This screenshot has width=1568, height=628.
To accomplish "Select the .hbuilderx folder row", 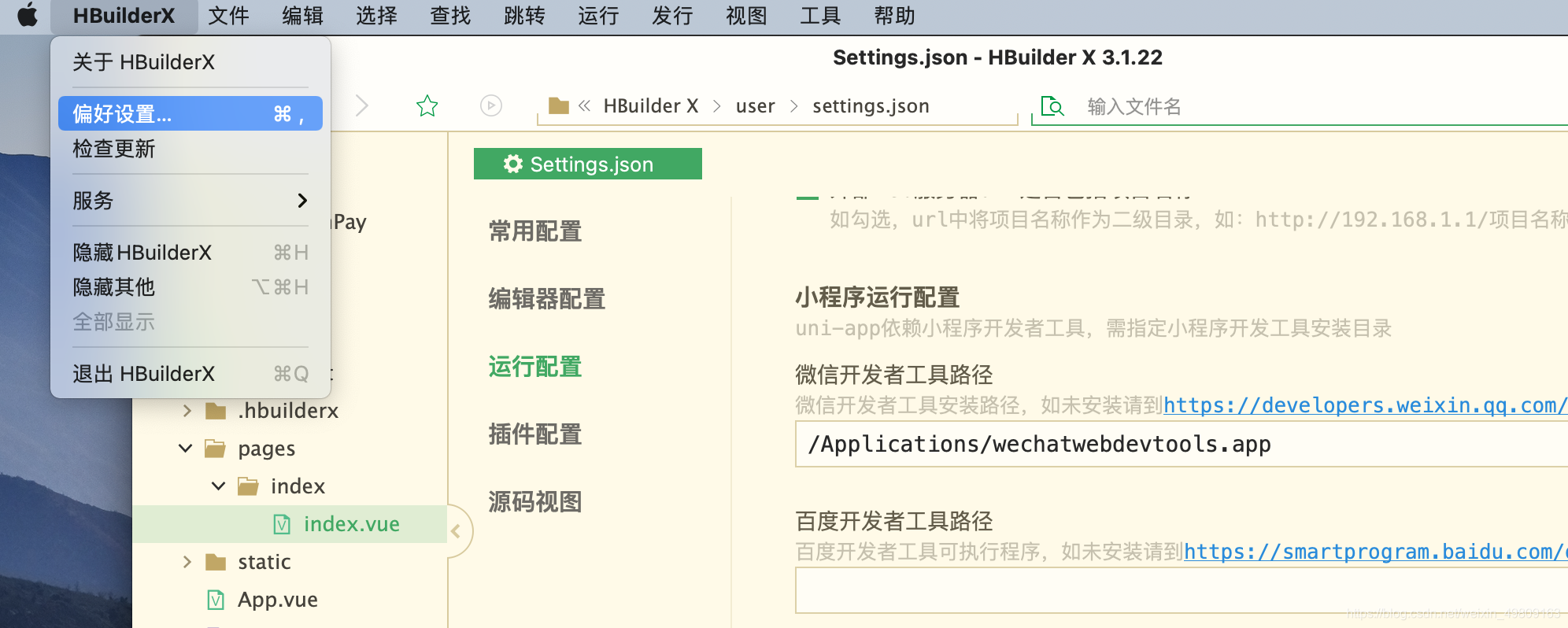I will (290, 411).
